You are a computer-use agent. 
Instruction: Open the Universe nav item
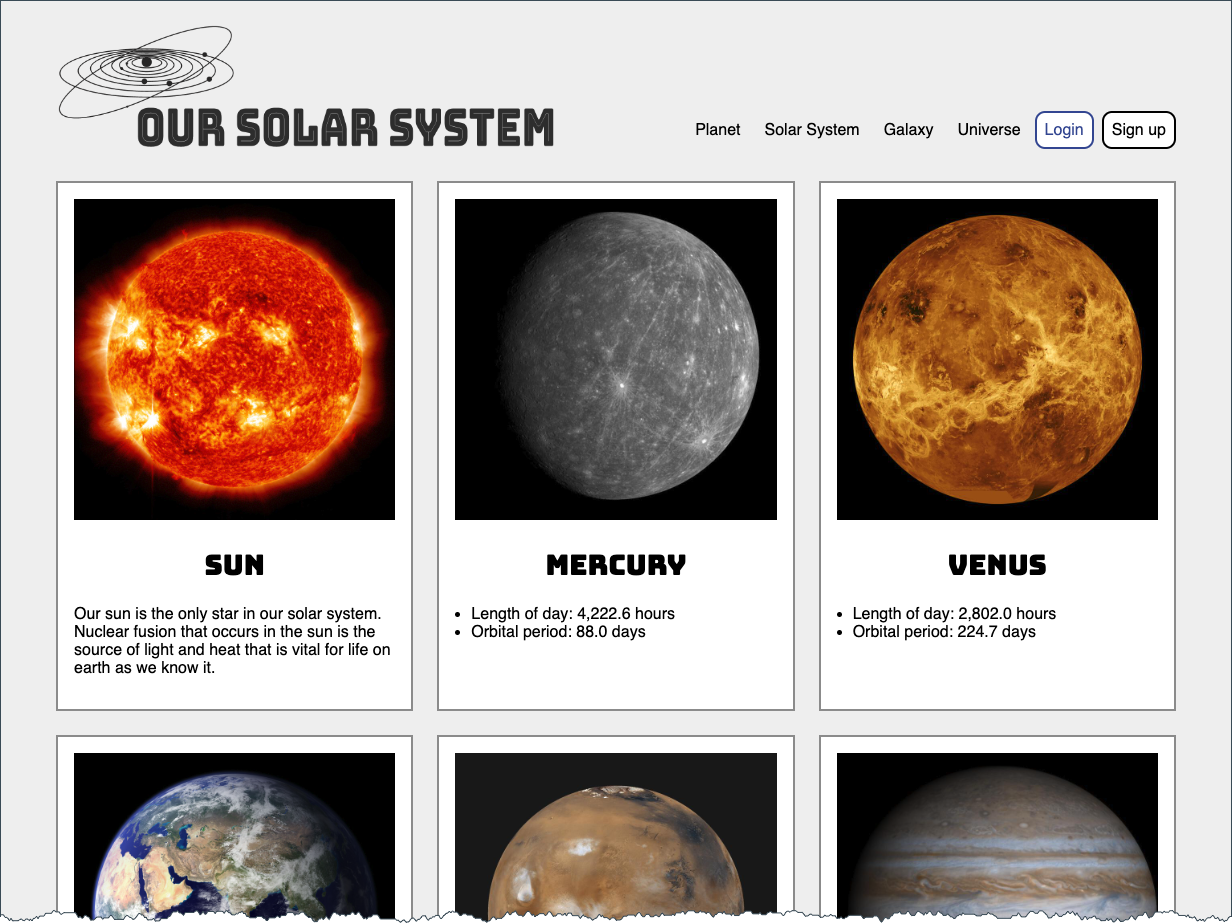pyautogui.click(x=988, y=130)
